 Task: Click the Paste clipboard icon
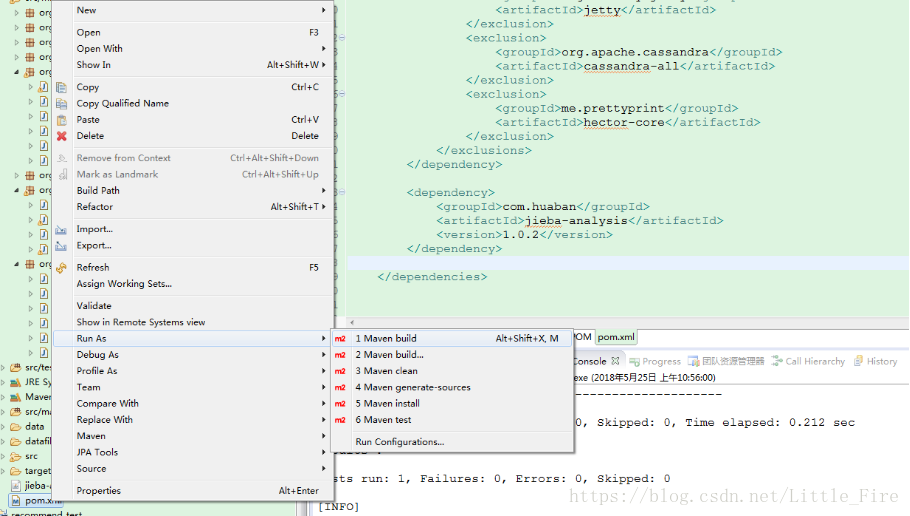pyautogui.click(x=61, y=120)
